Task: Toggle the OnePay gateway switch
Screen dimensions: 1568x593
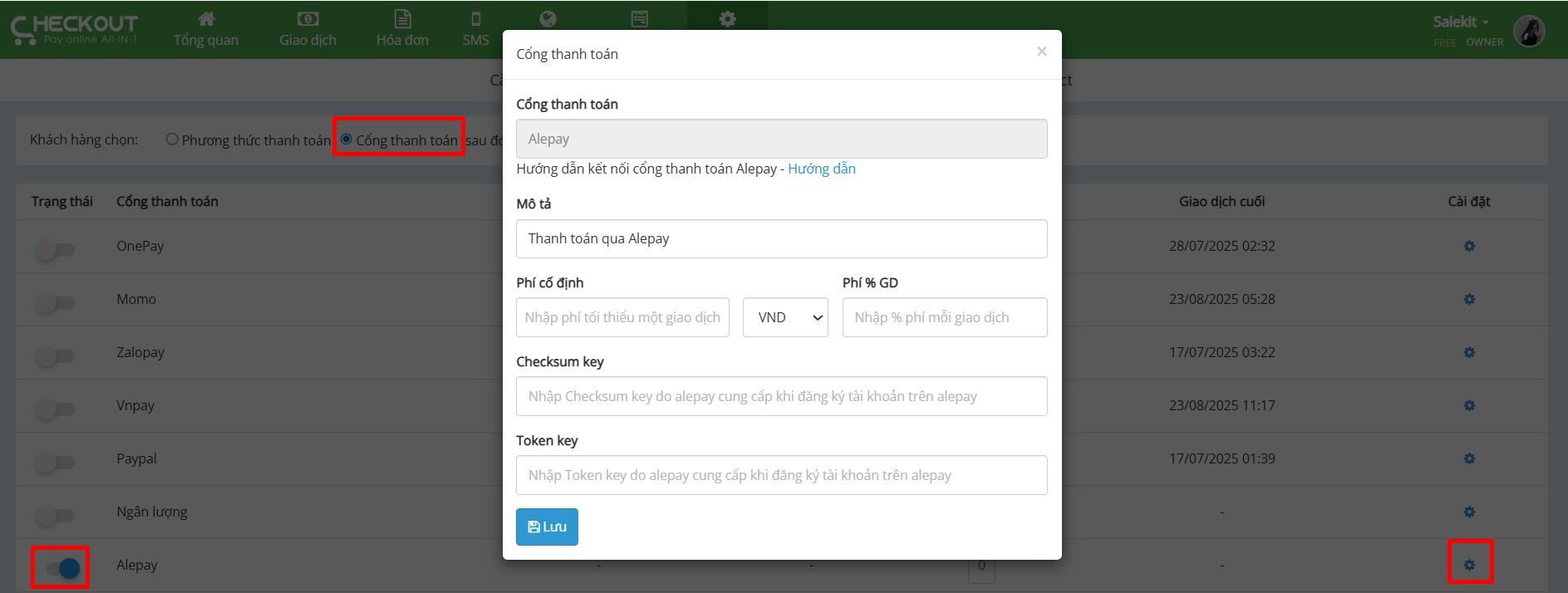Action: [x=55, y=249]
